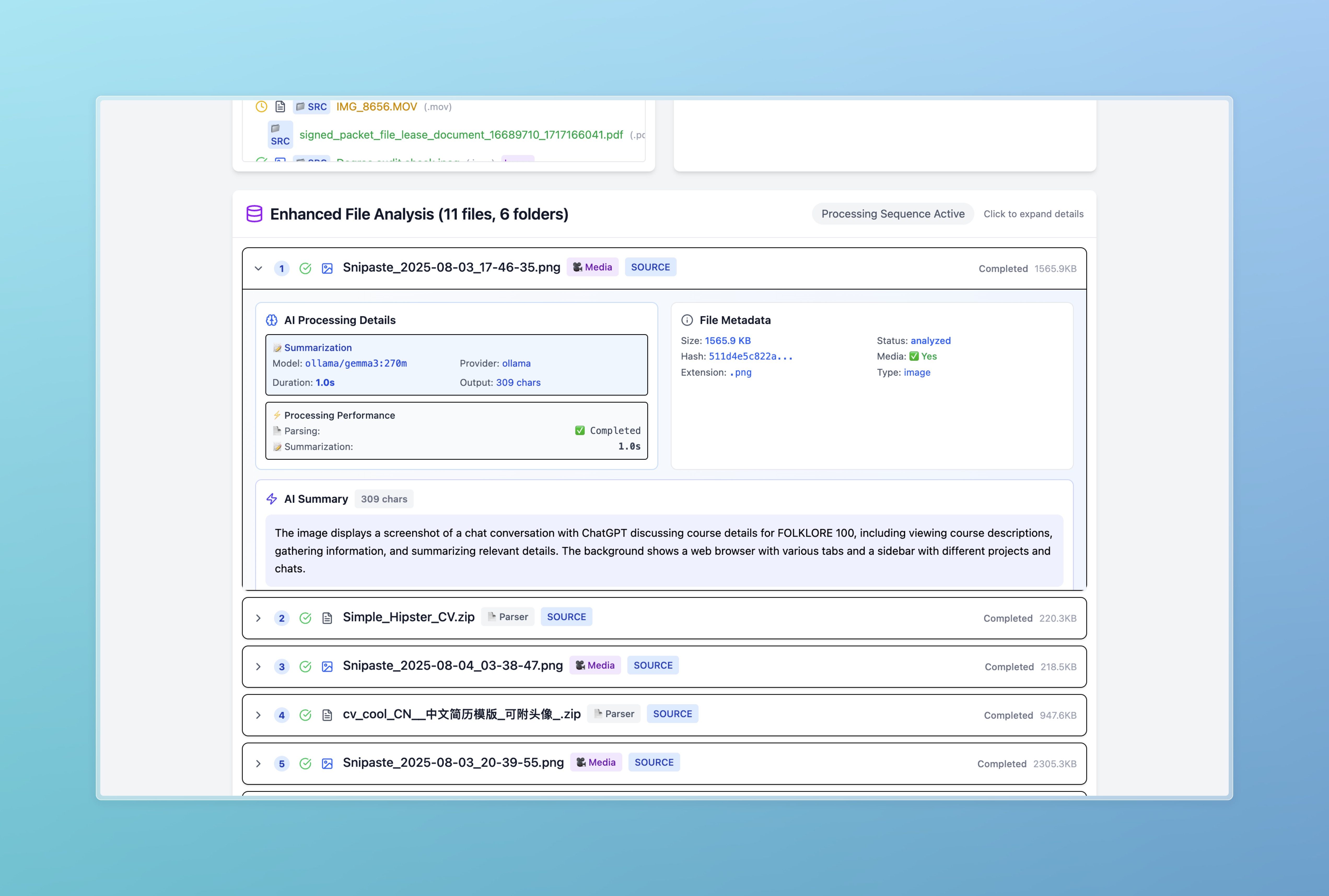Click the green check status on row 3
Image resolution: width=1329 pixels, height=896 pixels.
coord(305,667)
